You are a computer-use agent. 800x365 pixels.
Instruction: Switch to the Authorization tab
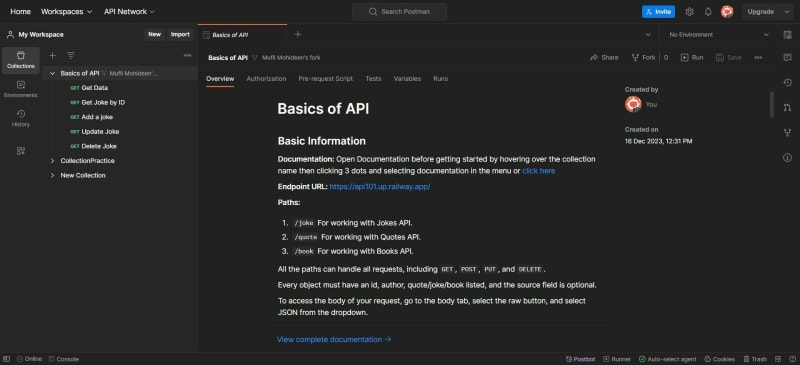266,79
